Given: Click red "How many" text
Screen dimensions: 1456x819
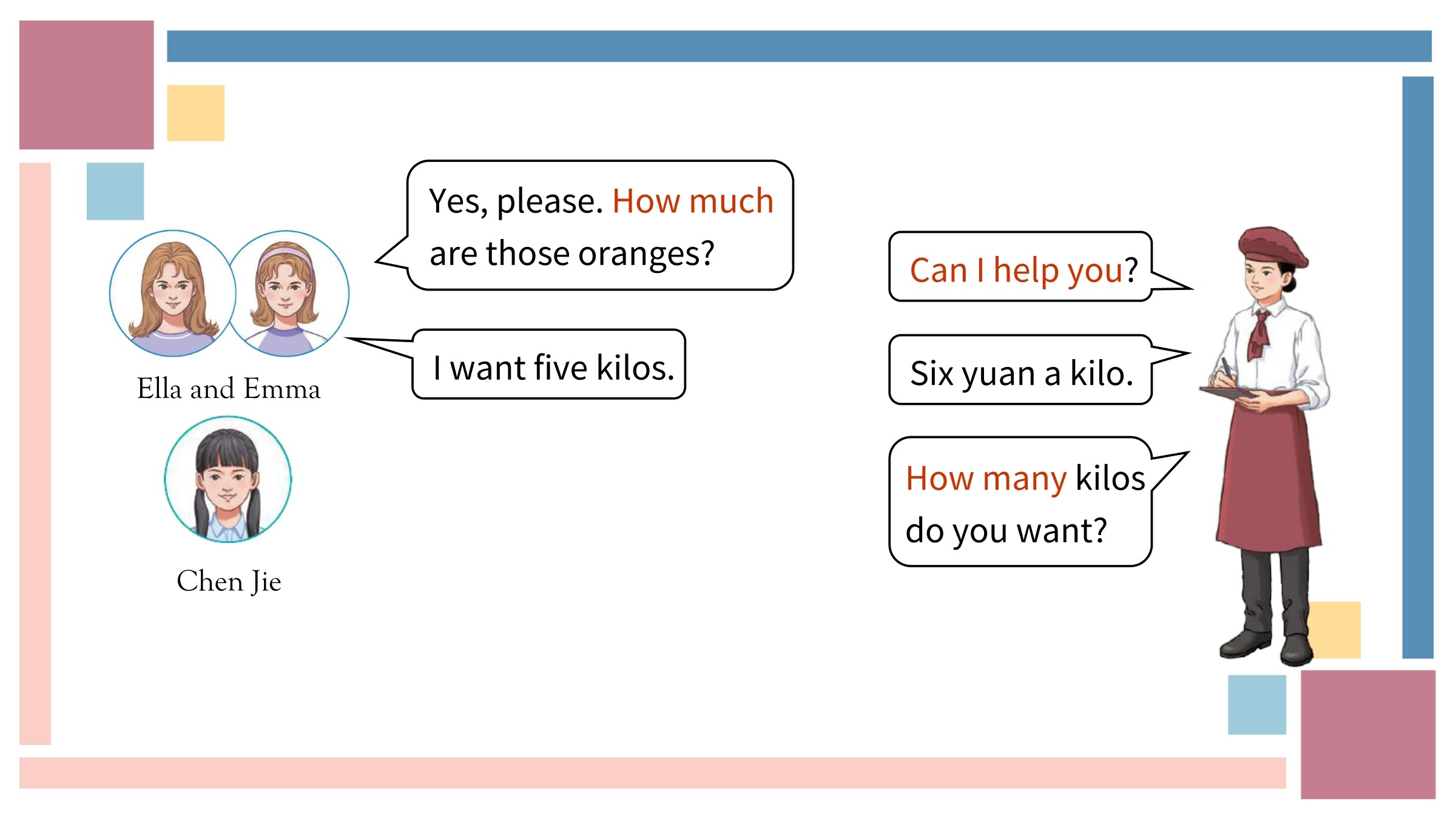Looking at the screenshot, I should [986, 479].
